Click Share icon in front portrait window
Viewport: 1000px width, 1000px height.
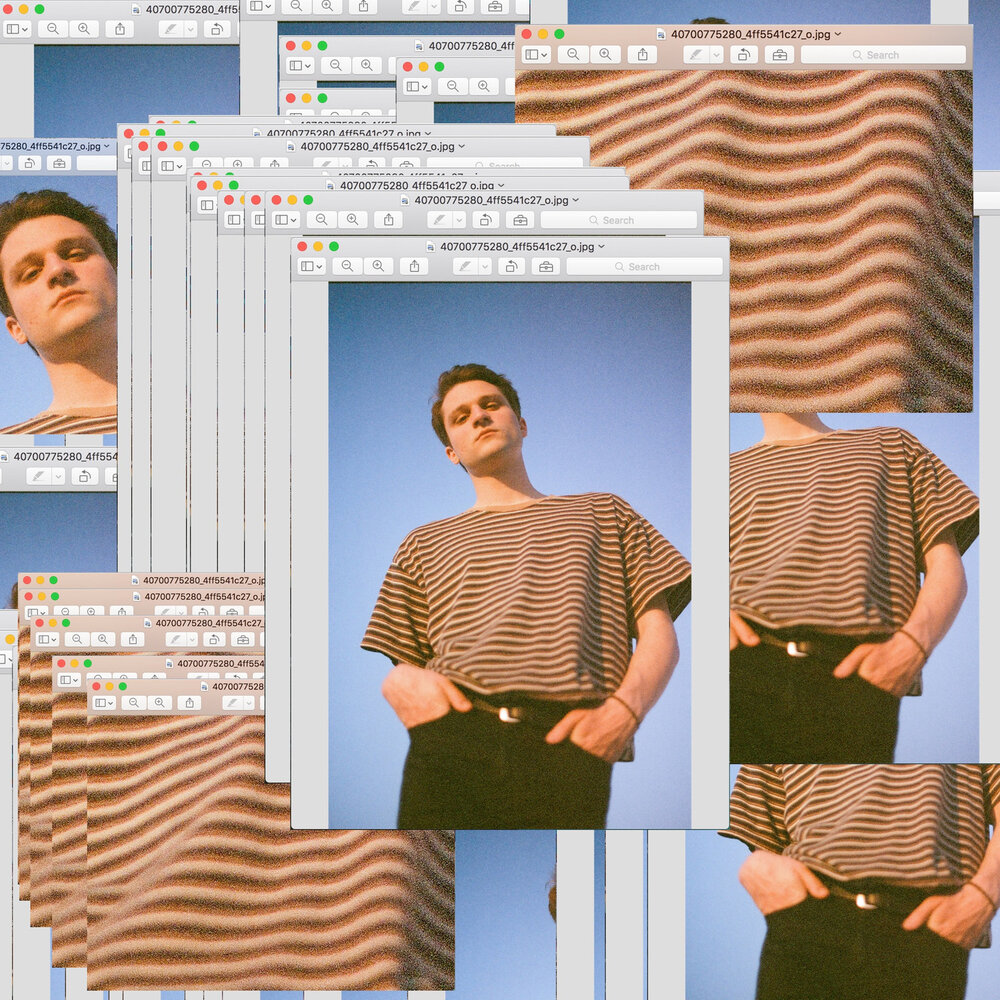[414, 267]
